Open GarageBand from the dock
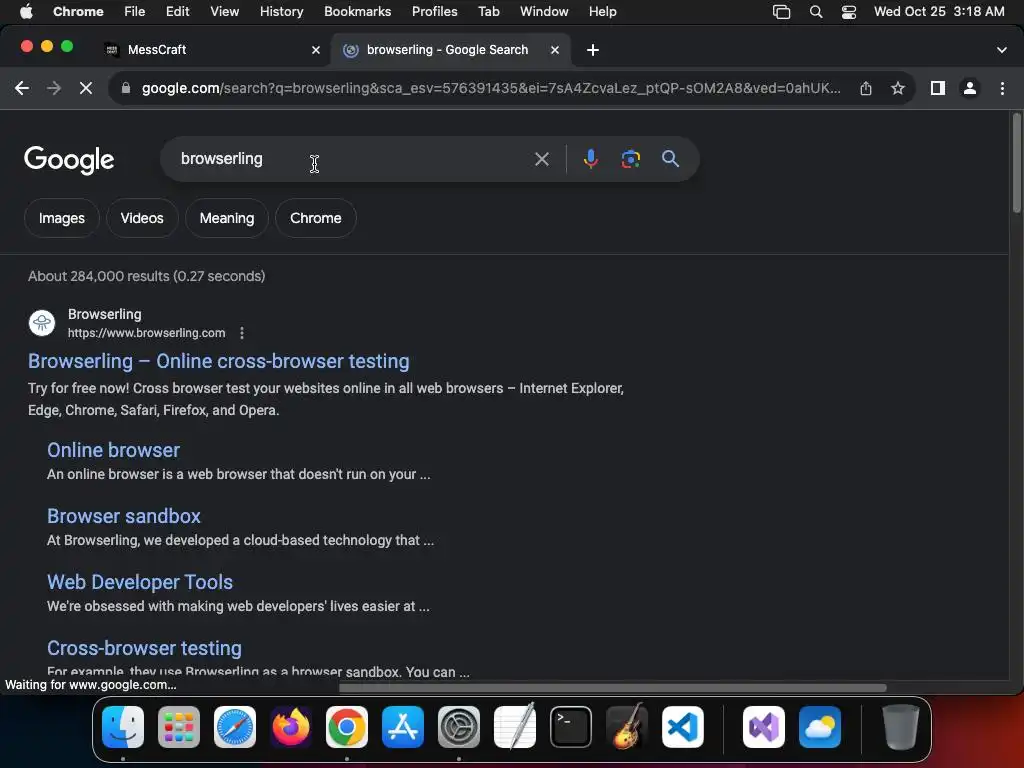 [x=627, y=727]
